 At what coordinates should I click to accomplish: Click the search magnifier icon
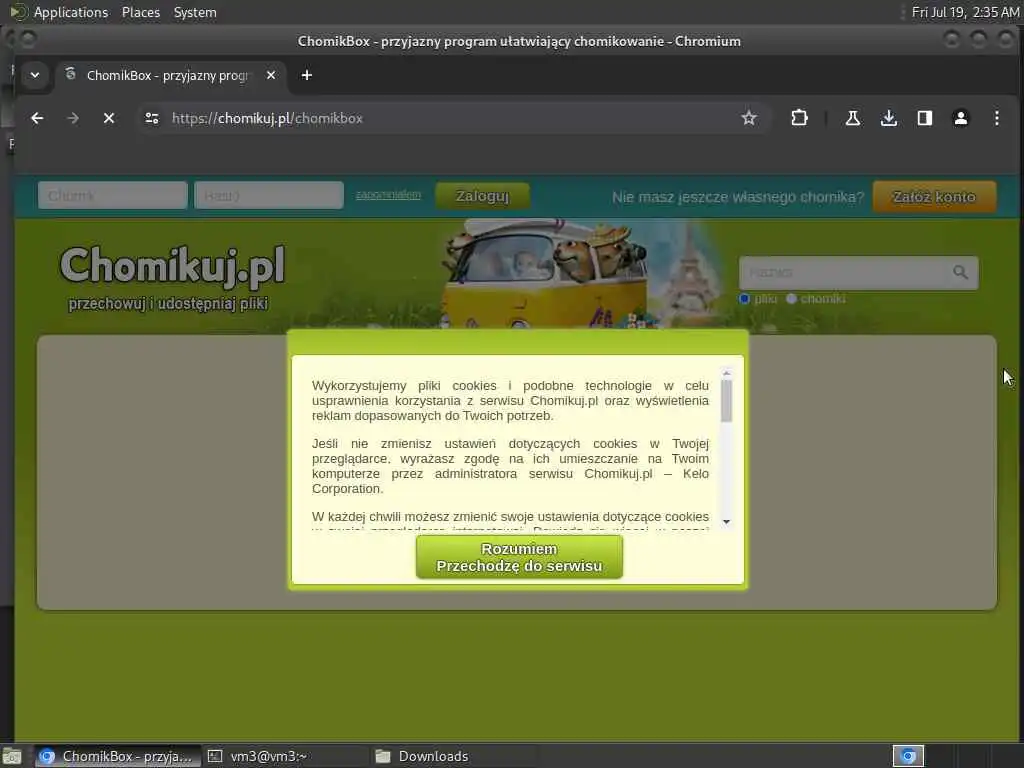[x=959, y=272]
